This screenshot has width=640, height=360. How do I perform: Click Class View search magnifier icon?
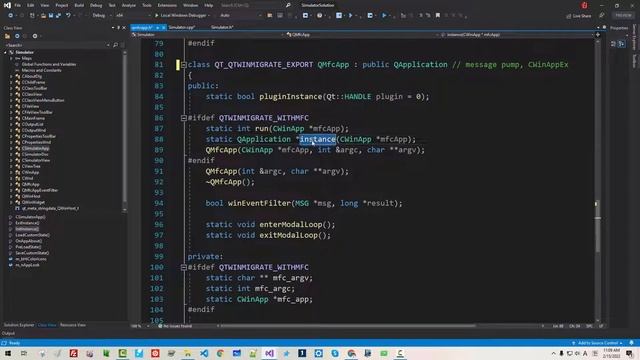116,45
